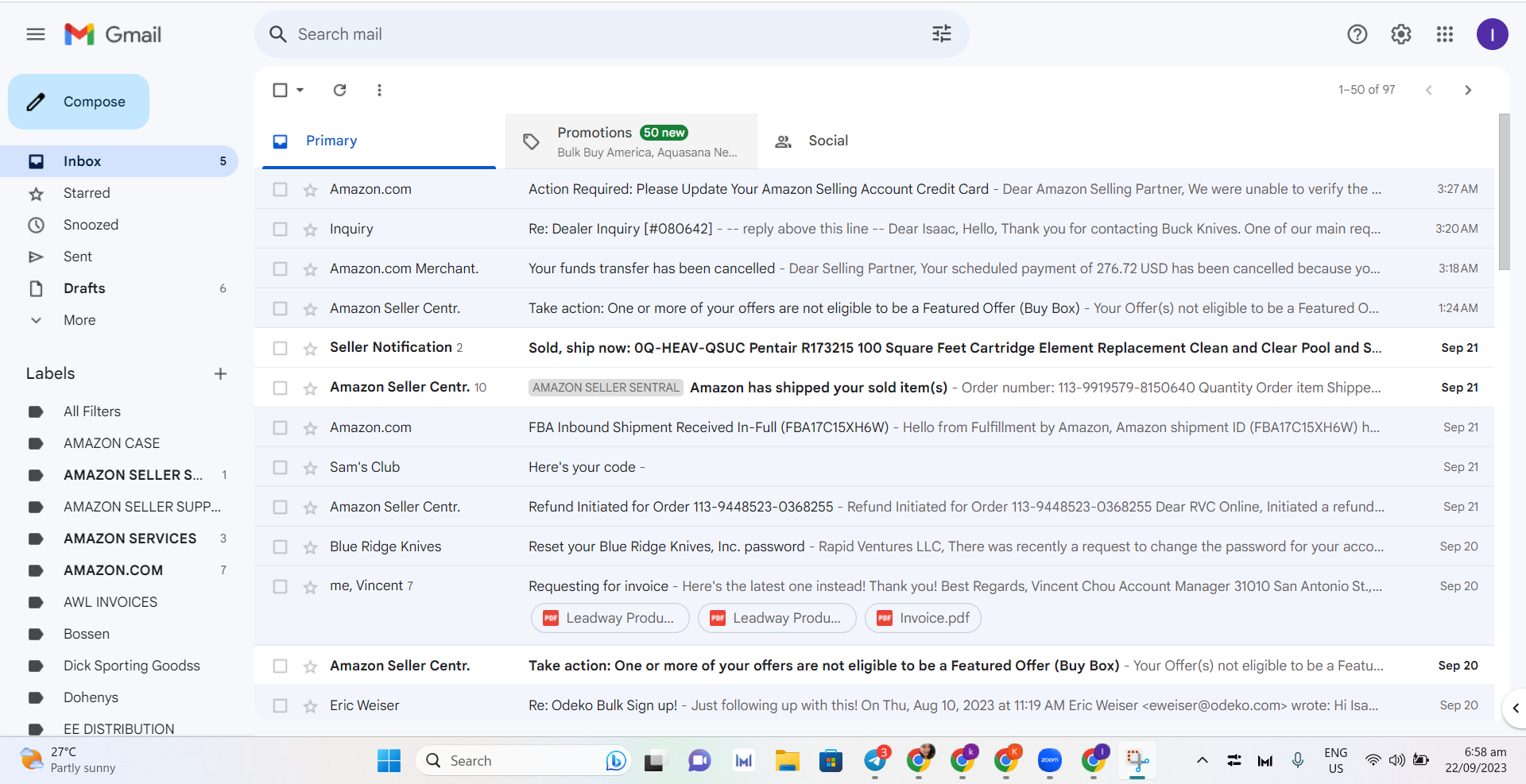The width and height of the screenshot is (1526, 784).
Task: Select the Seller Notification email checkbox
Action: tap(280, 348)
